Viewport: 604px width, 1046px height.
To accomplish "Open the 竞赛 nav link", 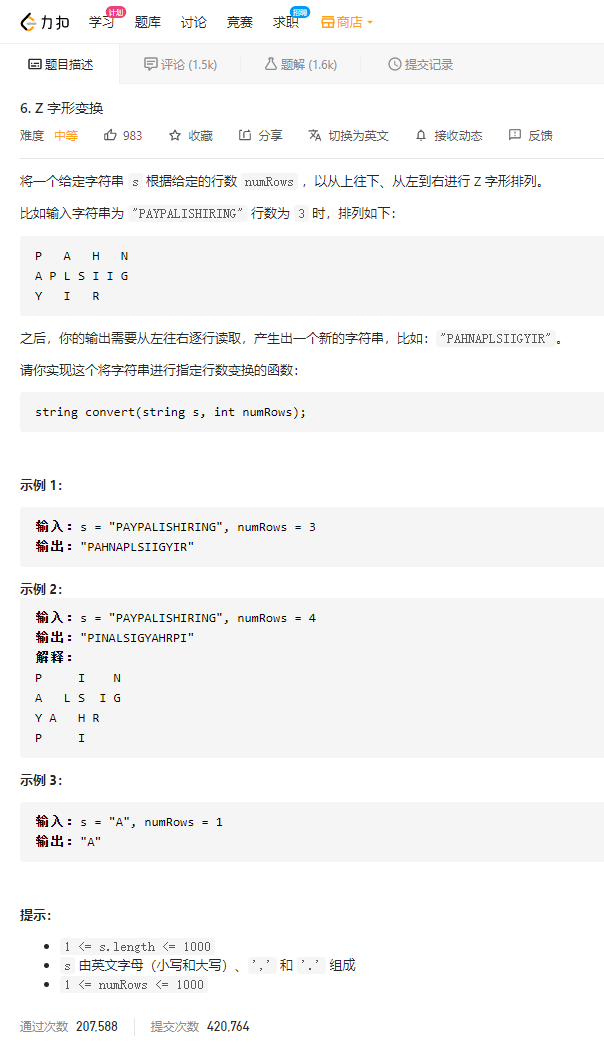I will coord(240,22).
